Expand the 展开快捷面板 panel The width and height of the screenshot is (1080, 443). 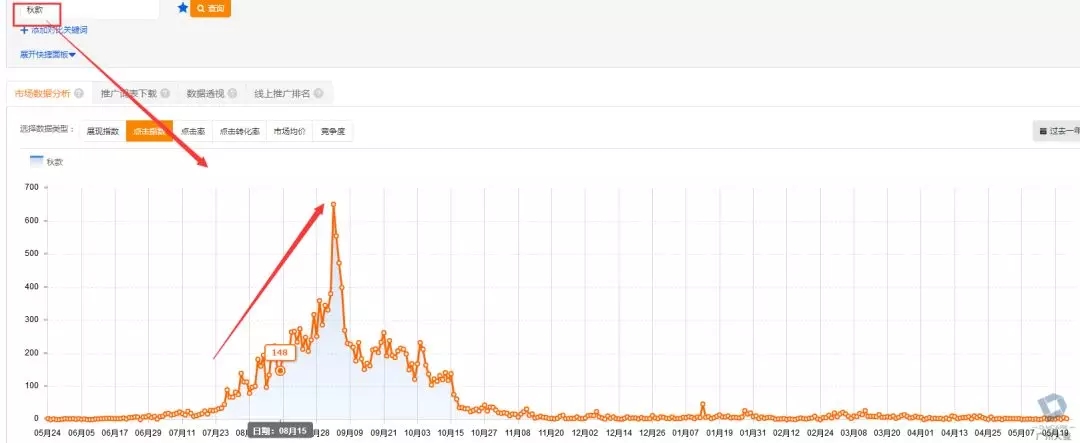point(47,54)
